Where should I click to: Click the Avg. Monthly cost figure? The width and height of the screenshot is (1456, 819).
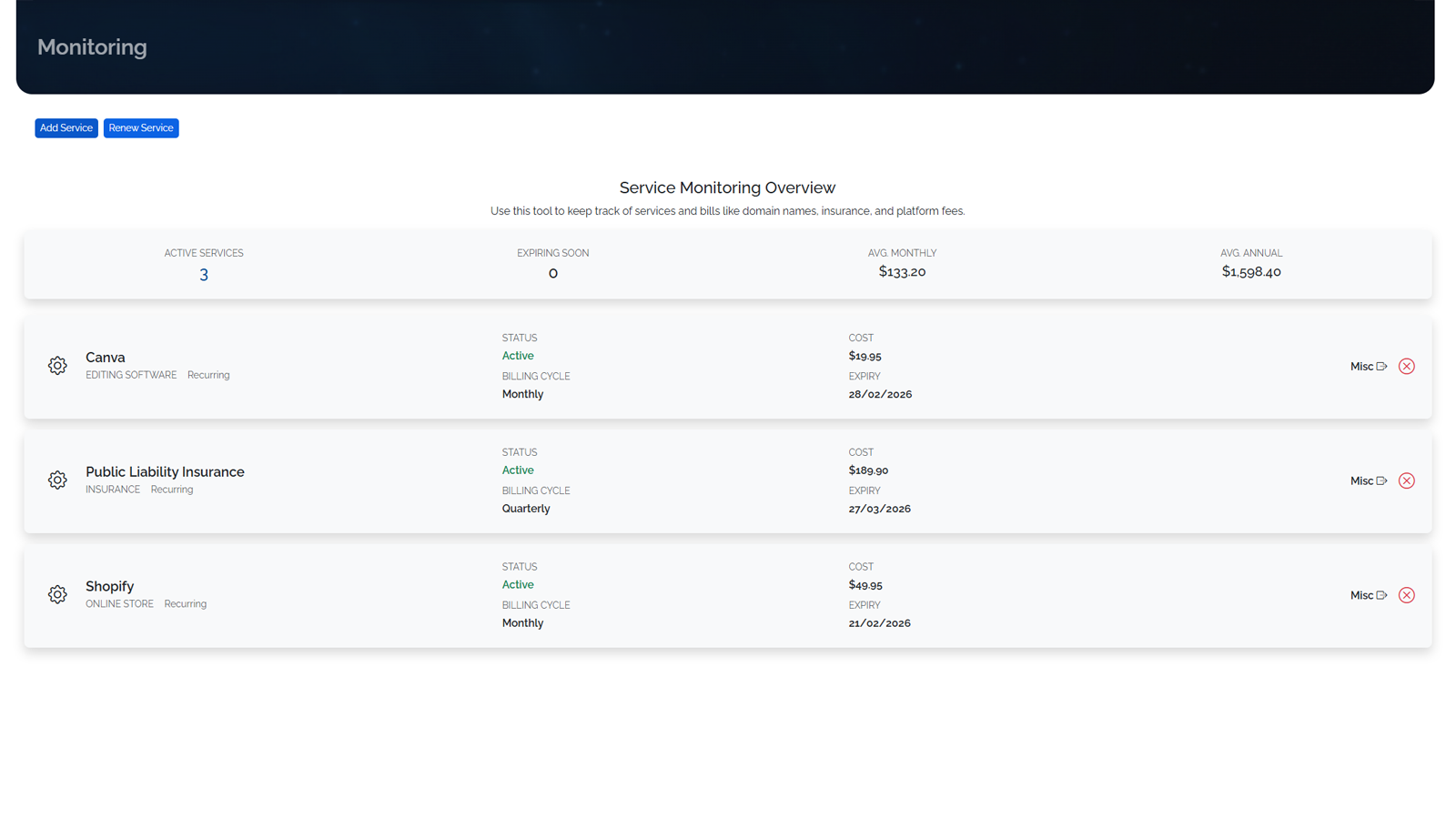(x=902, y=271)
